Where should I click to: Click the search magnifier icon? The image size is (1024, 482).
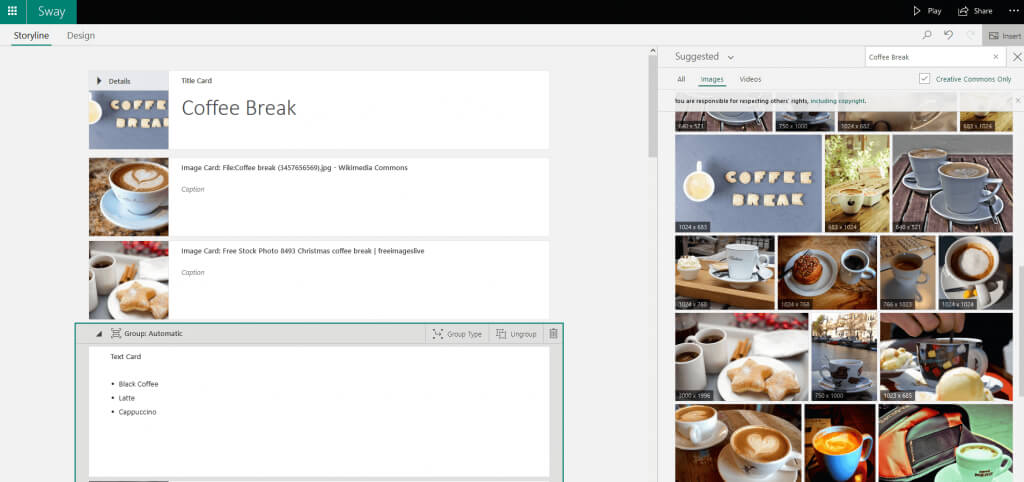pyautogui.click(x=927, y=35)
